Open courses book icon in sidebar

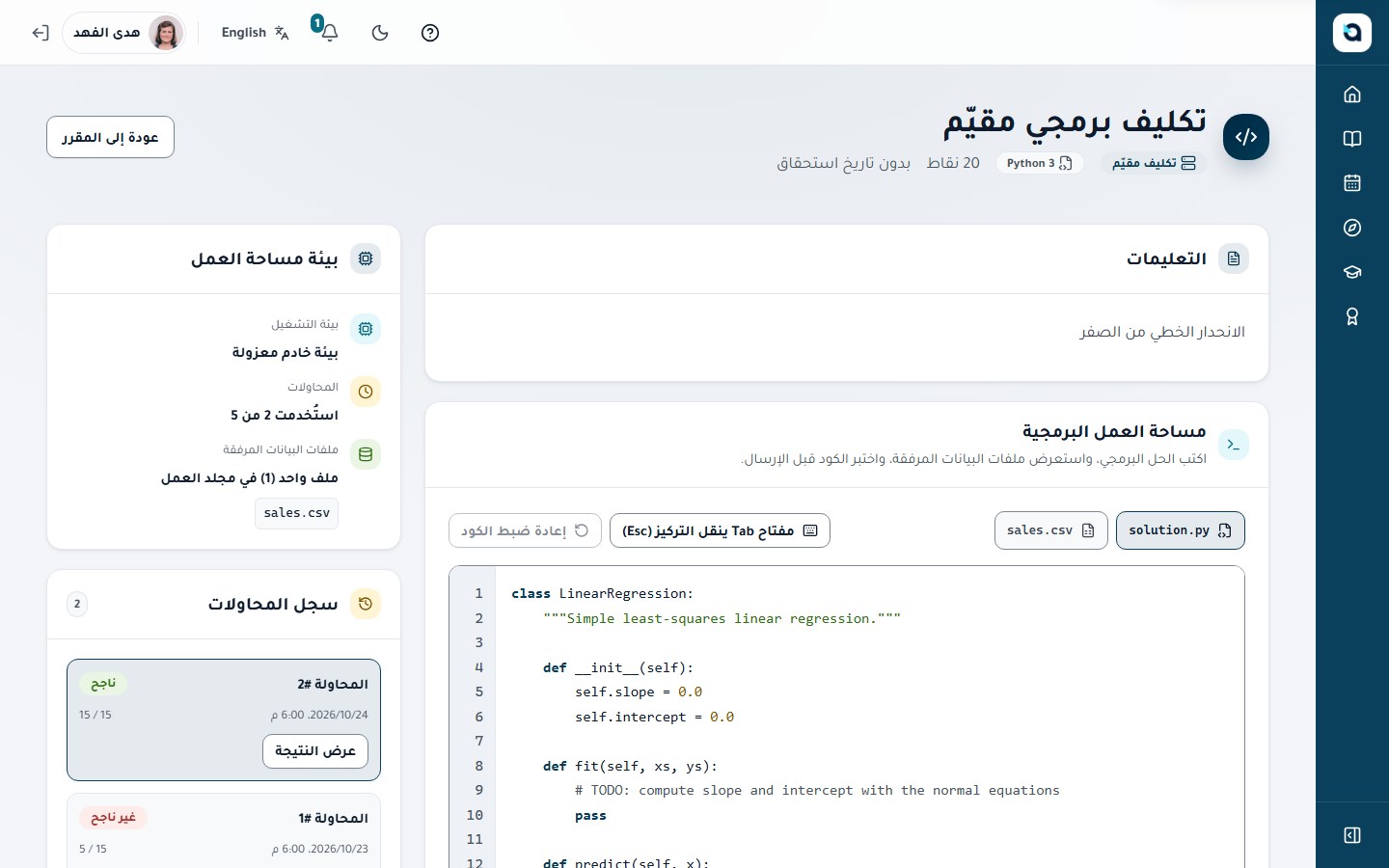click(1352, 139)
